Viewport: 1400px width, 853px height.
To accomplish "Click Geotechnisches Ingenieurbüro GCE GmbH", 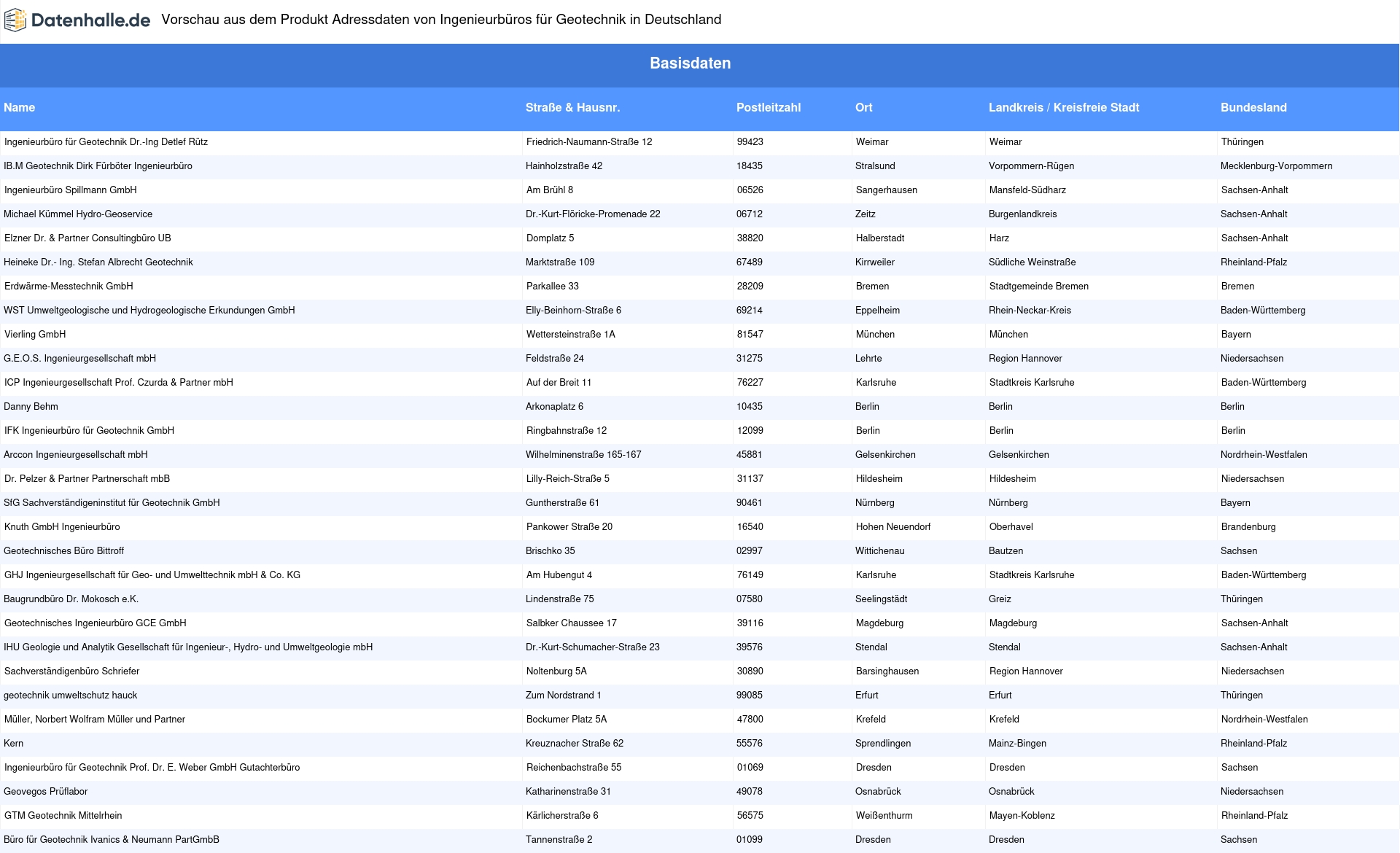I will point(95,623).
